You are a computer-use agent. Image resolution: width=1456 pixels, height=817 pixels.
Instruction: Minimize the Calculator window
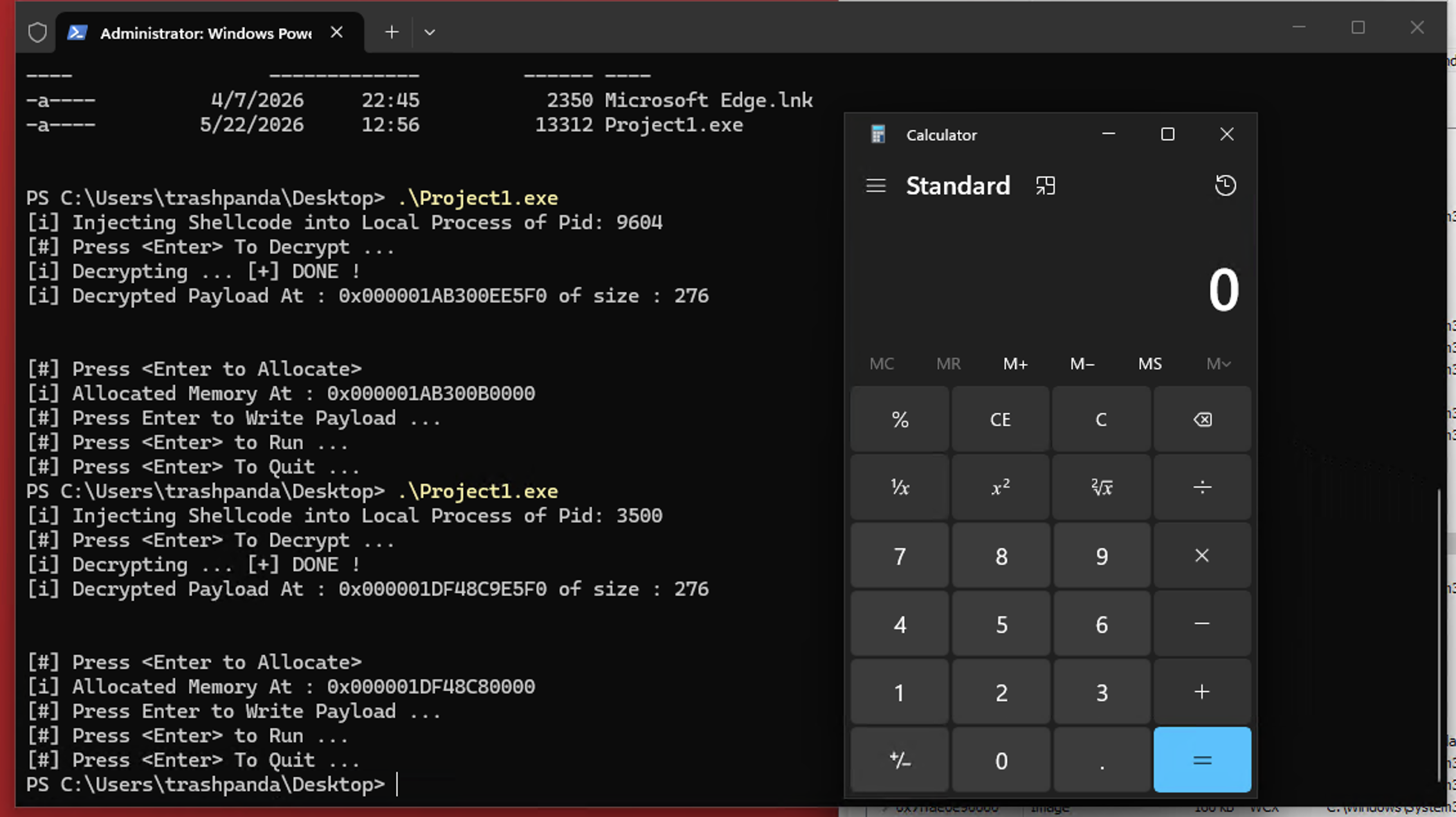coord(1108,134)
